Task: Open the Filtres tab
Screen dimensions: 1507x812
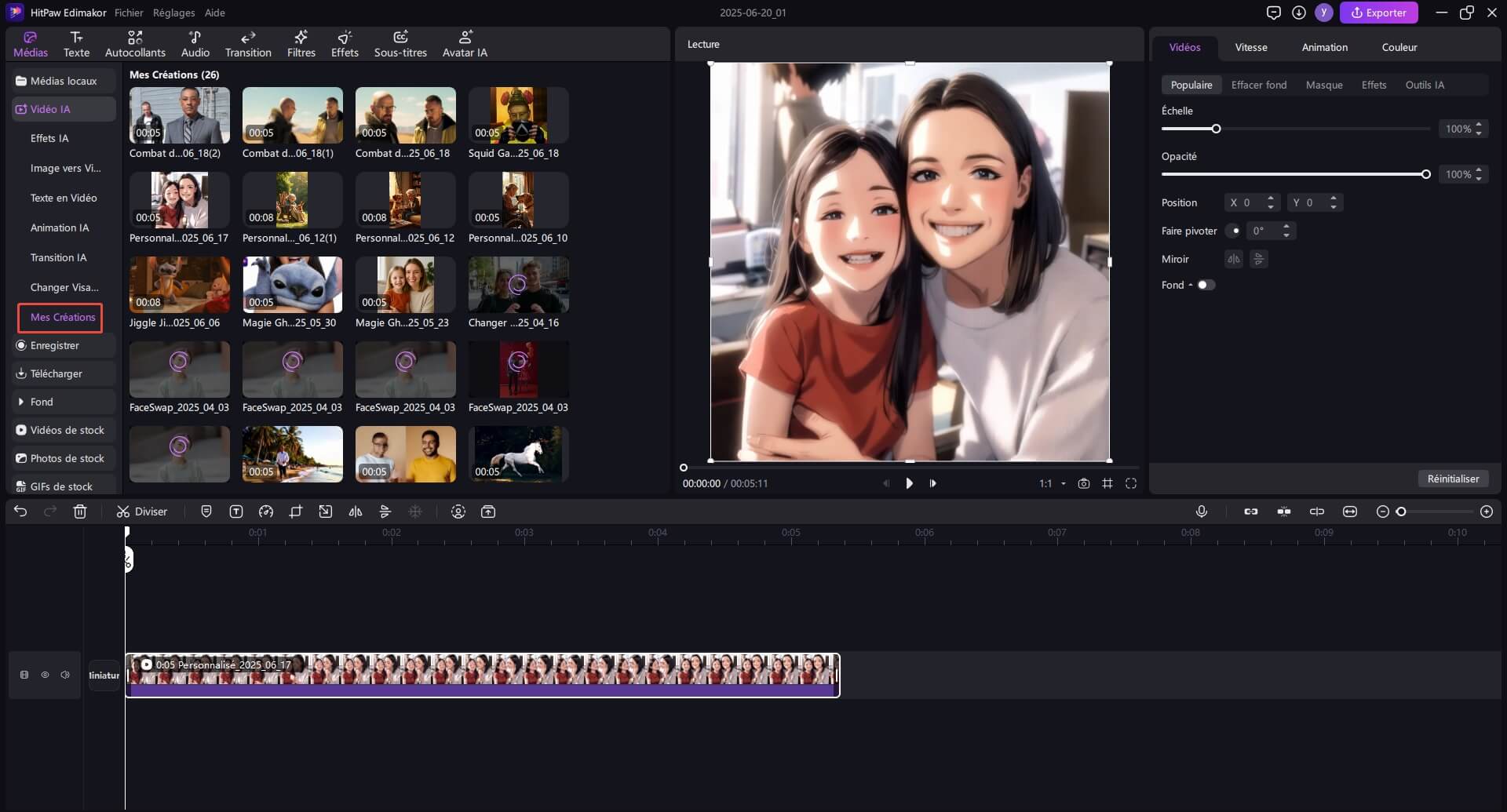Action: [301, 44]
